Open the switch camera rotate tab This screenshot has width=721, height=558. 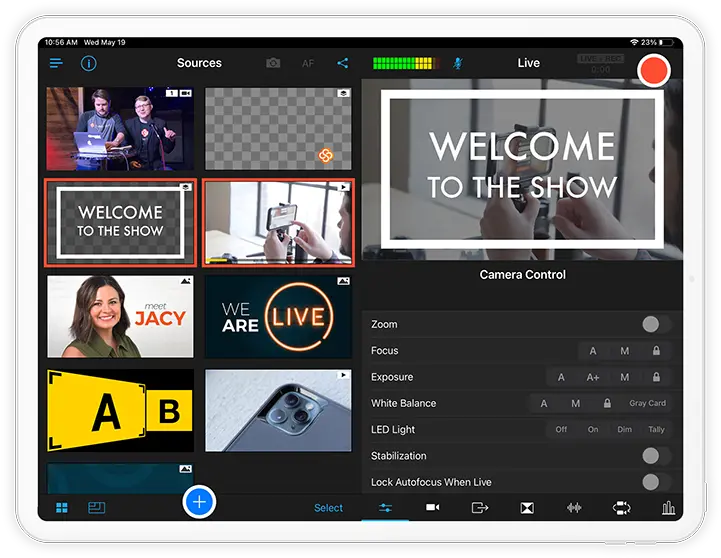click(x=622, y=508)
